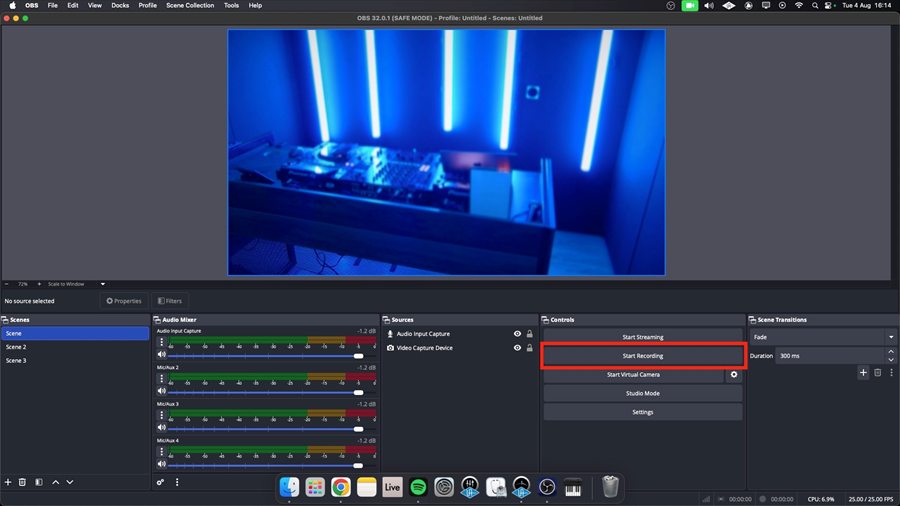Open the File menu
900x506 pixels.
pyautogui.click(x=52, y=5)
